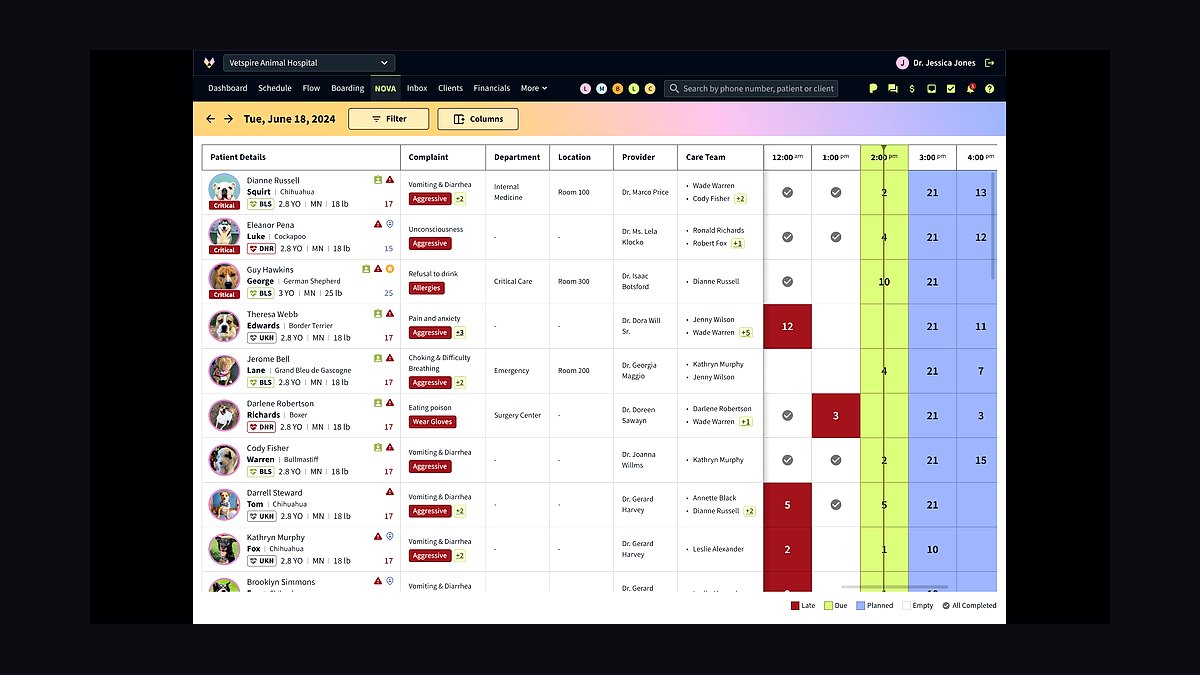This screenshot has width=1200, height=675.
Task: Click the Complaint column header
Action: click(x=443, y=157)
